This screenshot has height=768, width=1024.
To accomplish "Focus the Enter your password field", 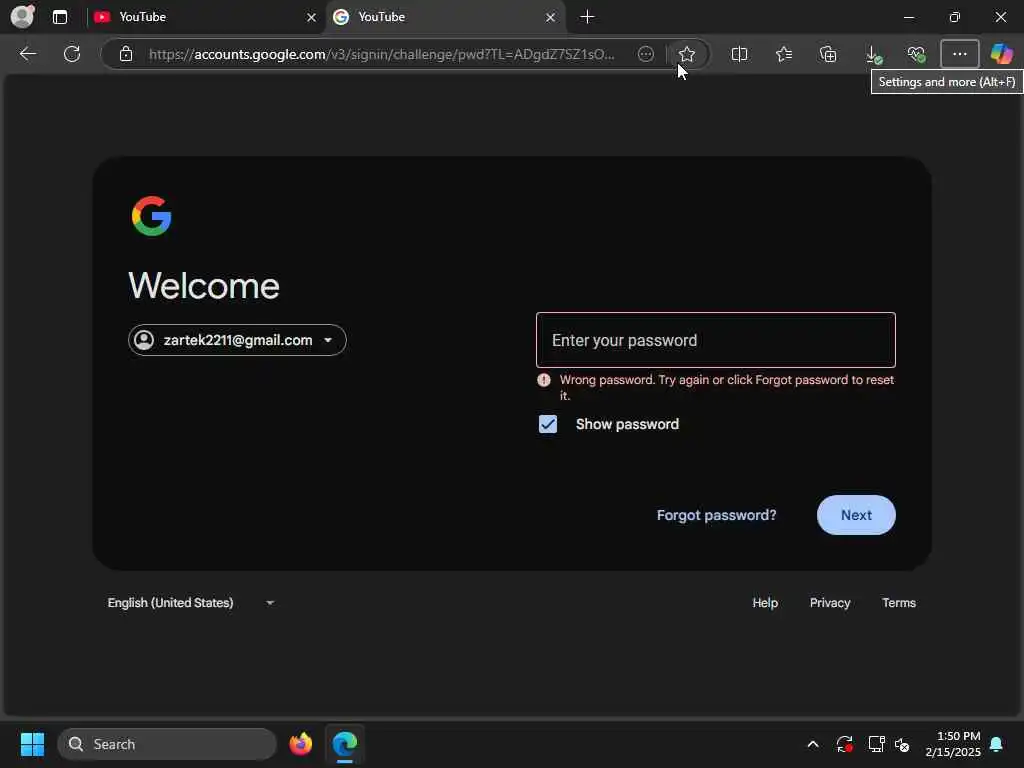I will pyautogui.click(x=716, y=340).
